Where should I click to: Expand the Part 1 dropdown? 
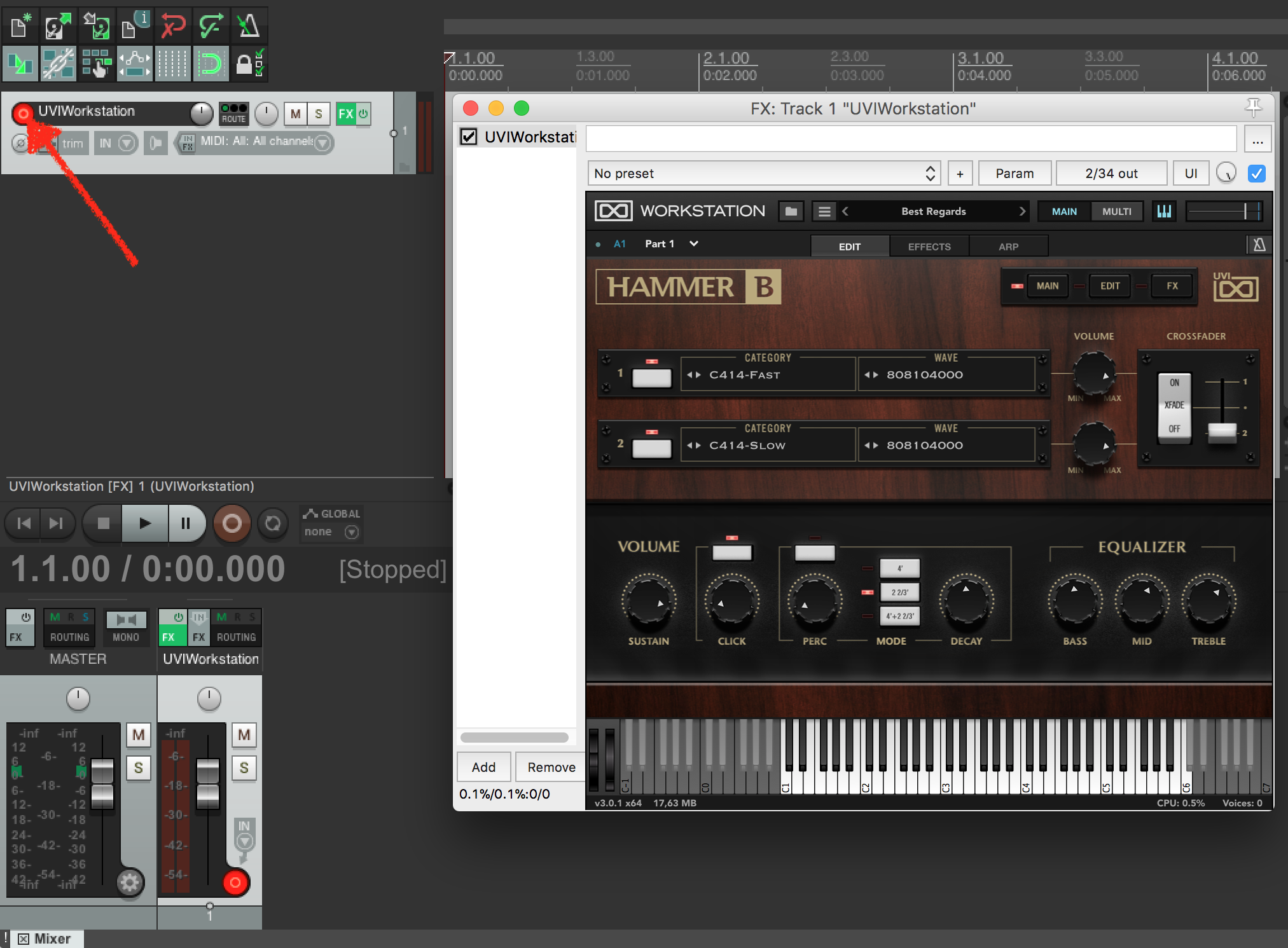694,244
